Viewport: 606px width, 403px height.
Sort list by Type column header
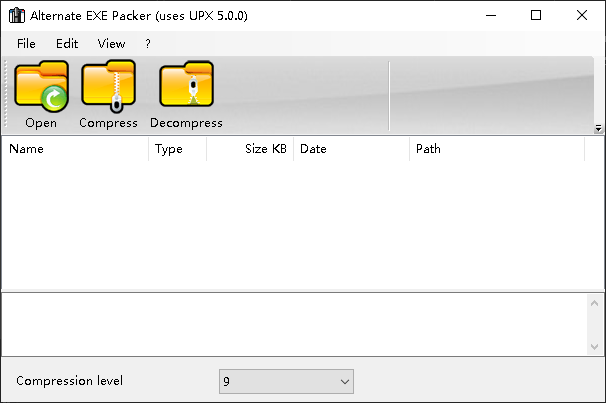[177, 149]
